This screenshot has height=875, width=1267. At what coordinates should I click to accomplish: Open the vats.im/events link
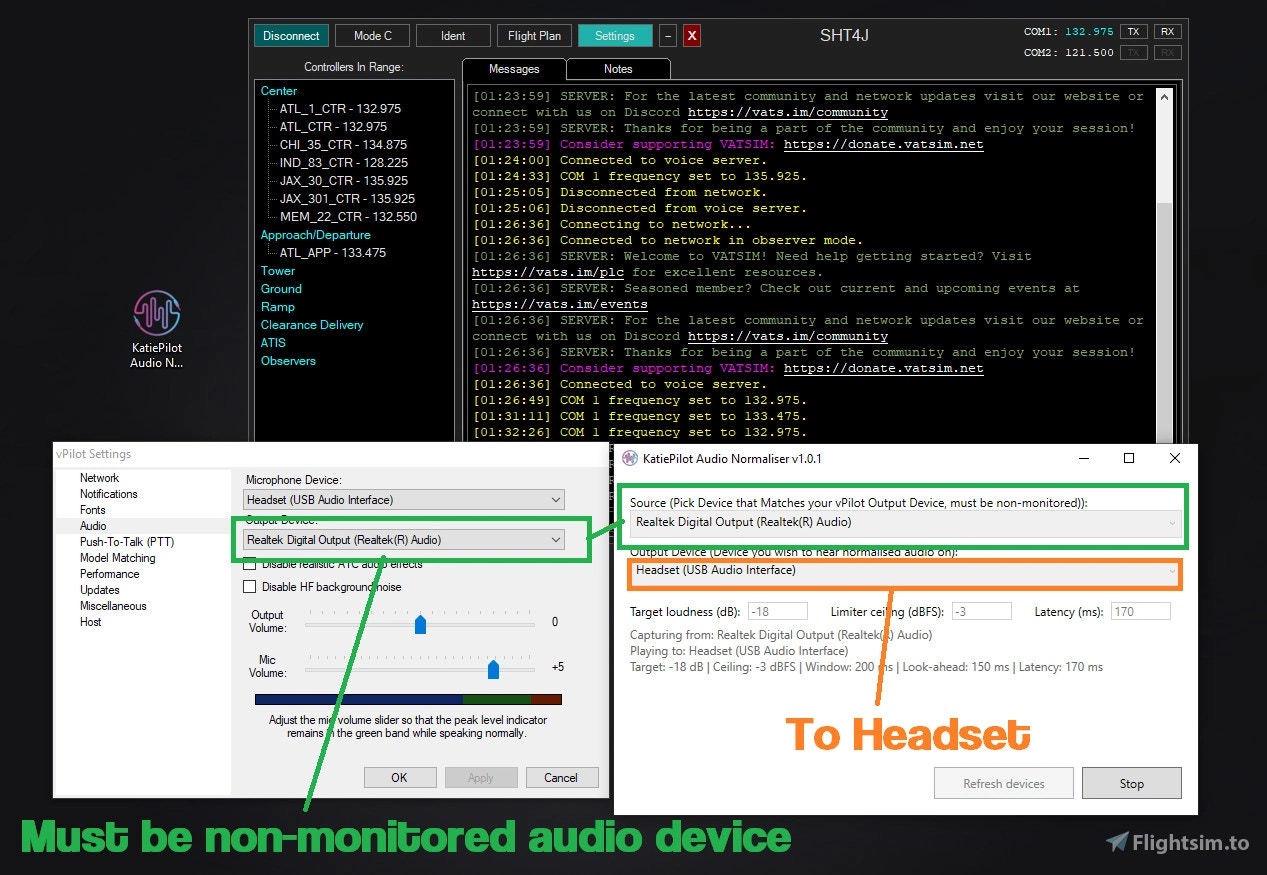point(560,304)
